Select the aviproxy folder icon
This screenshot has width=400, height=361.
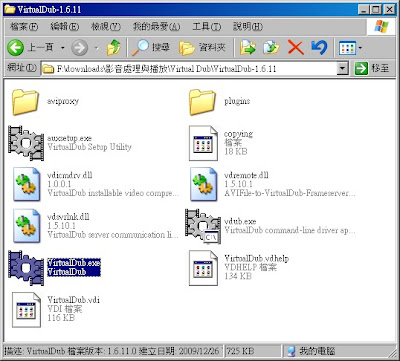point(25,102)
